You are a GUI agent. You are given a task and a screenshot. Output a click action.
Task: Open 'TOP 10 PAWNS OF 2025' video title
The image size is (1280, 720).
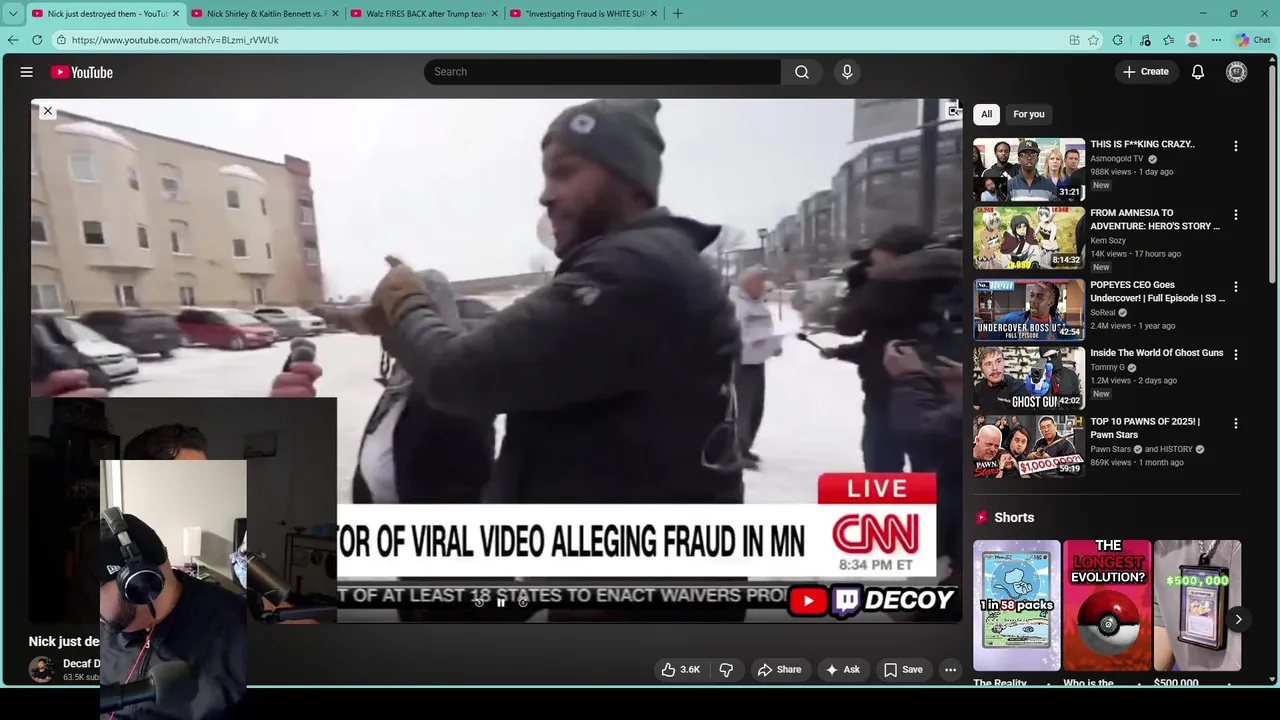coord(1145,428)
